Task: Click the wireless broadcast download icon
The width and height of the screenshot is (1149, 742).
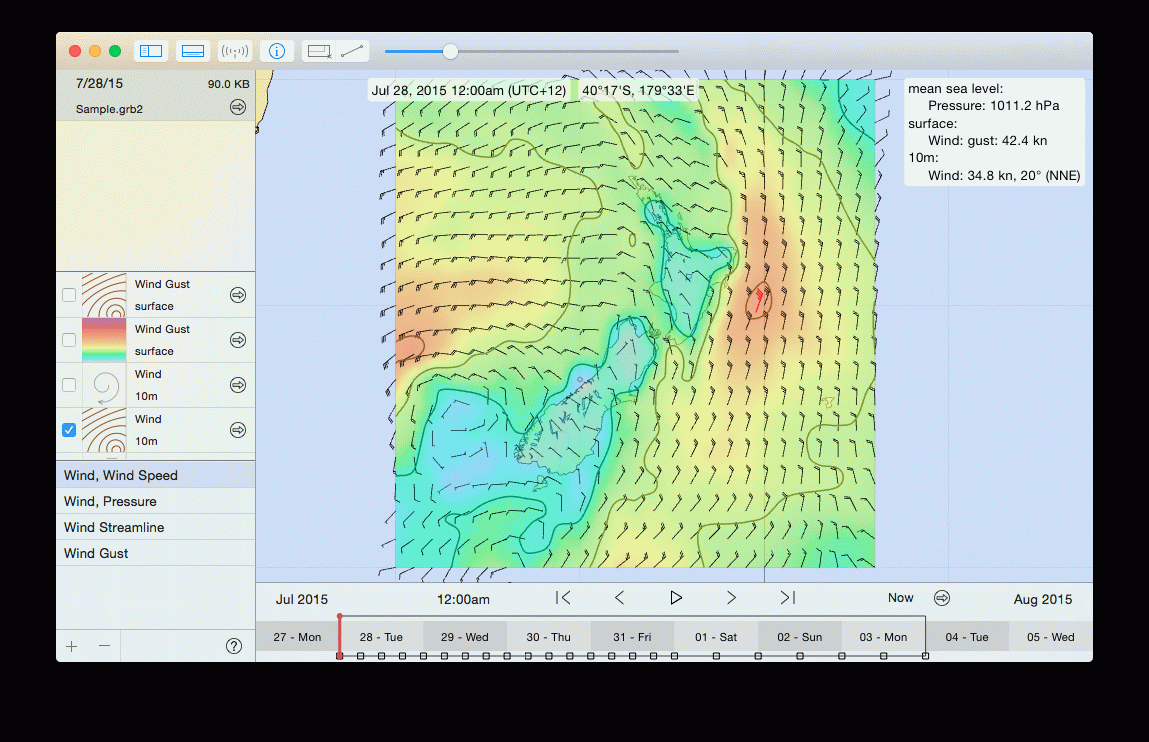Action: pyautogui.click(x=235, y=51)
